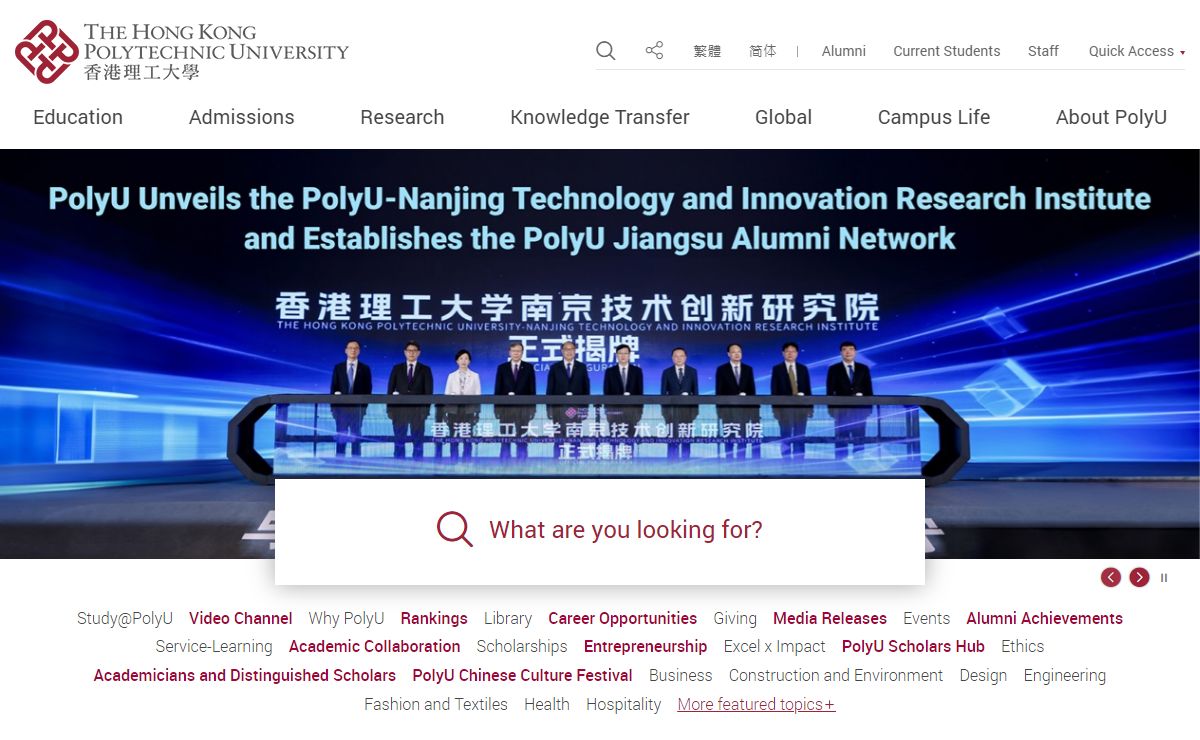Open the Engineering topic
Viewport: 1200px width, 740px height.
coord(1065,675)
